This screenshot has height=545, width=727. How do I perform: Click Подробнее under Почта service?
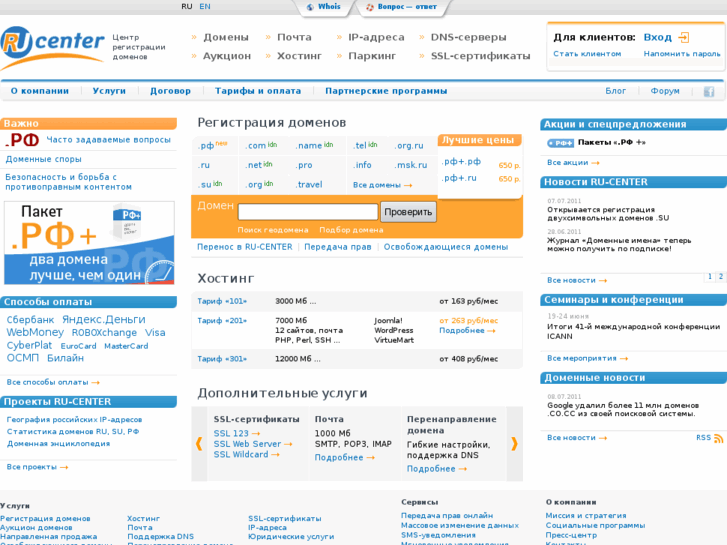344,458
